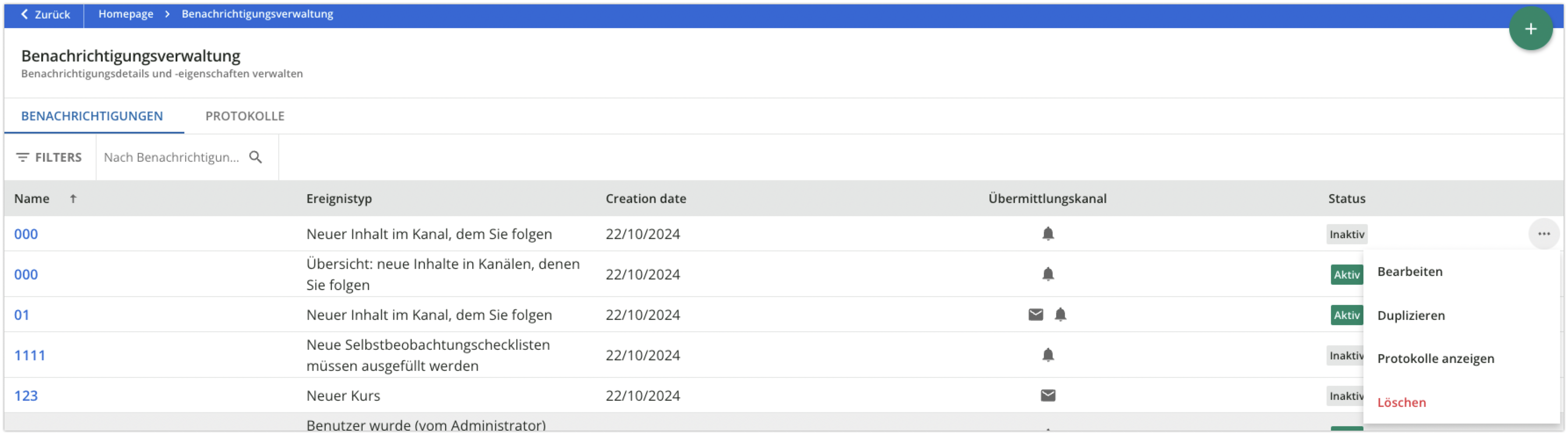
Task: Select Protokolle anzeigen menu entry
Action: 1435,359
